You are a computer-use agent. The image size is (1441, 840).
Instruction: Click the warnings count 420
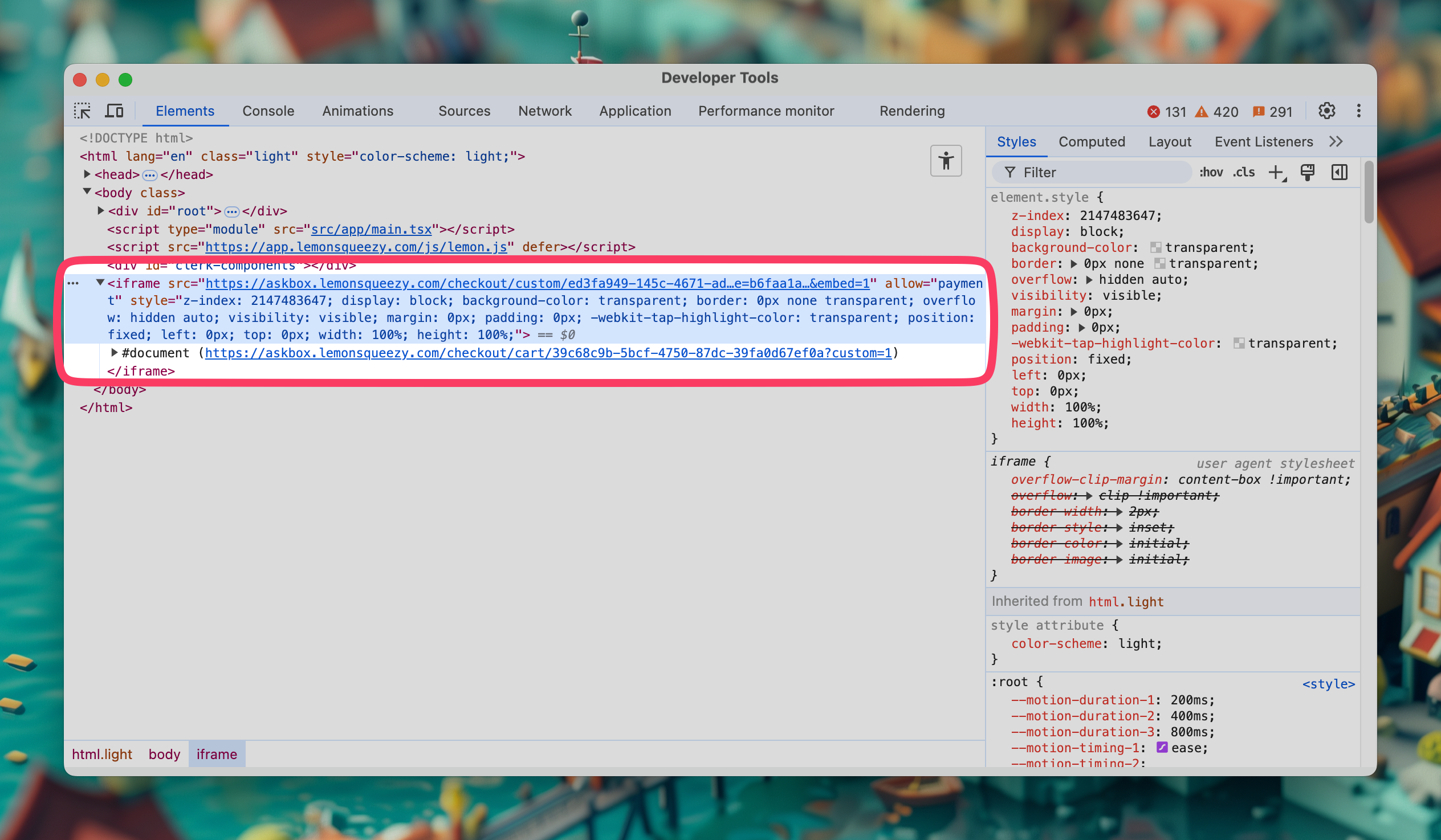1217,112
